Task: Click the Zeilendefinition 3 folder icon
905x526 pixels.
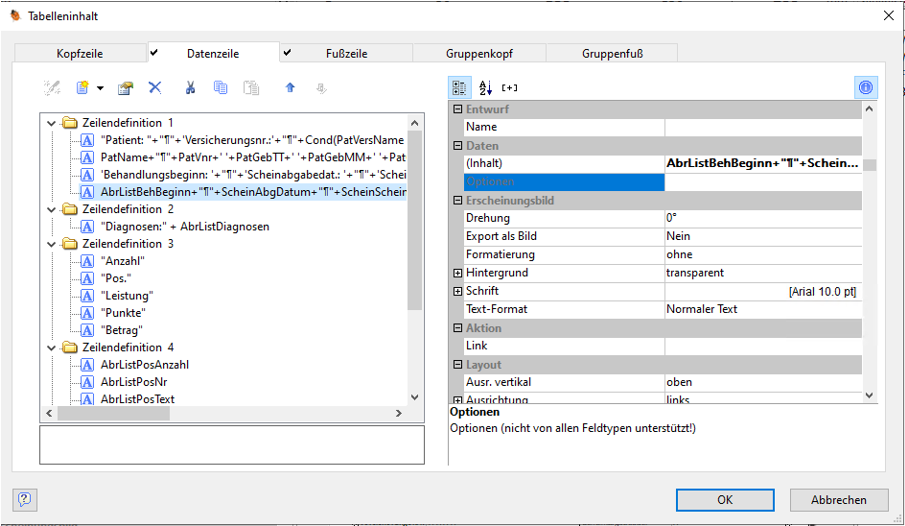Action: pyautogui.click(x=70, y=244)
